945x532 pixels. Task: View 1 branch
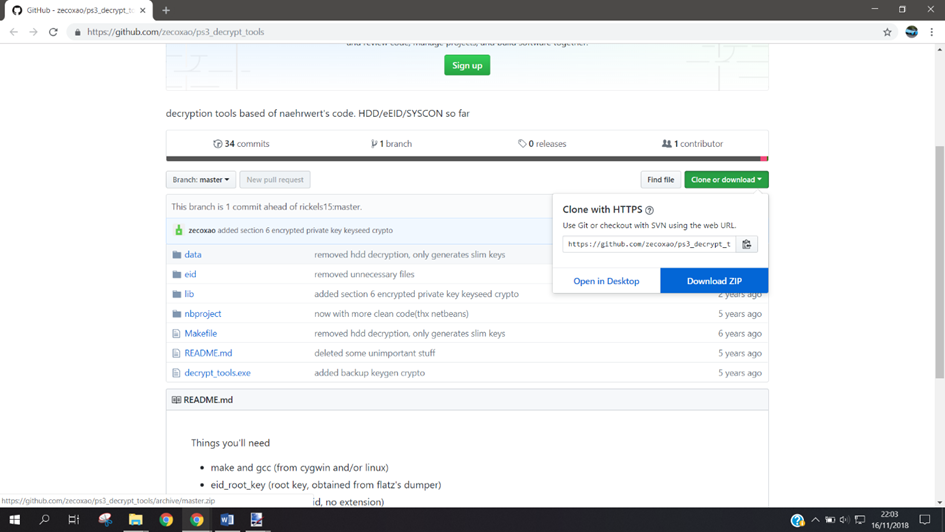(x=391, y=143)
